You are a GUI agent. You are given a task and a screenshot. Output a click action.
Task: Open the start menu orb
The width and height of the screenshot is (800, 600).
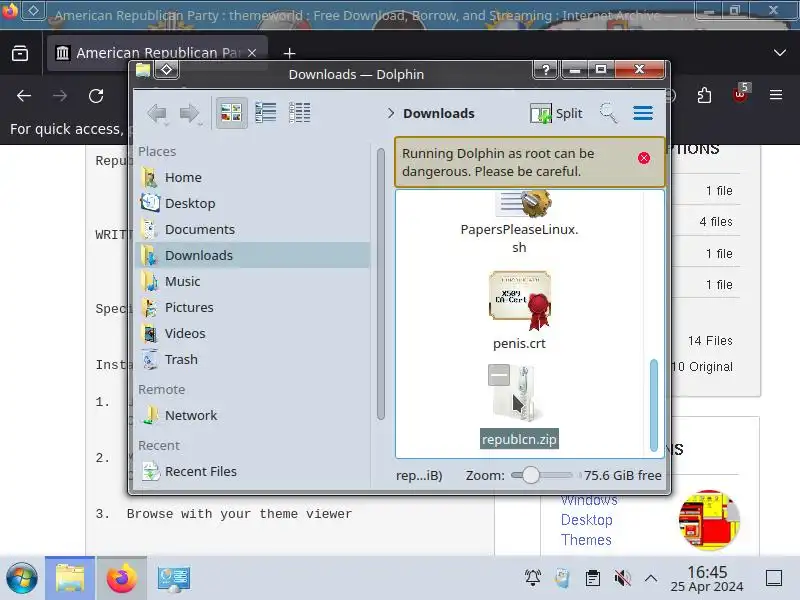click(x=21, y=578)
